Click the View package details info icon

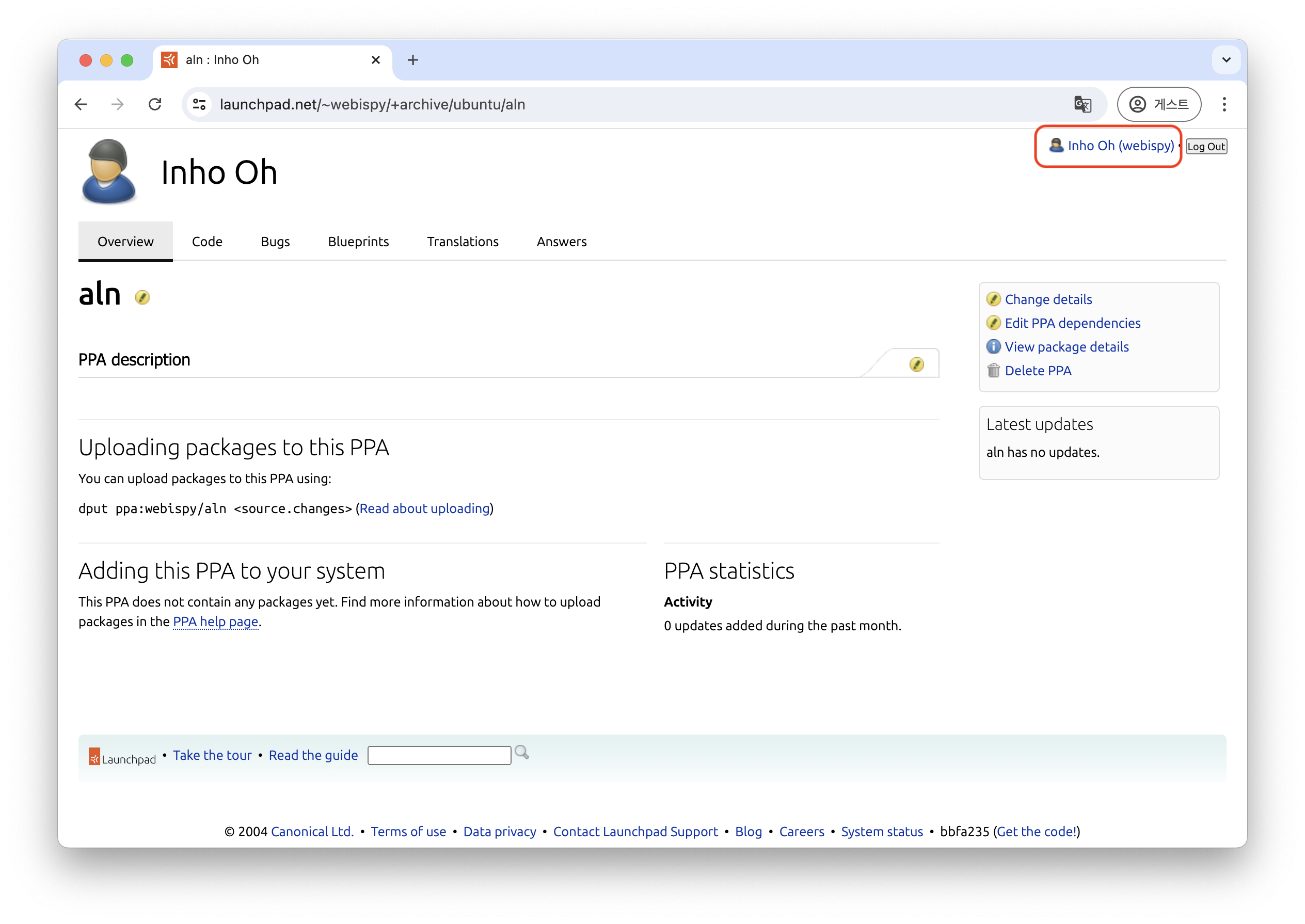coord(993,346)
